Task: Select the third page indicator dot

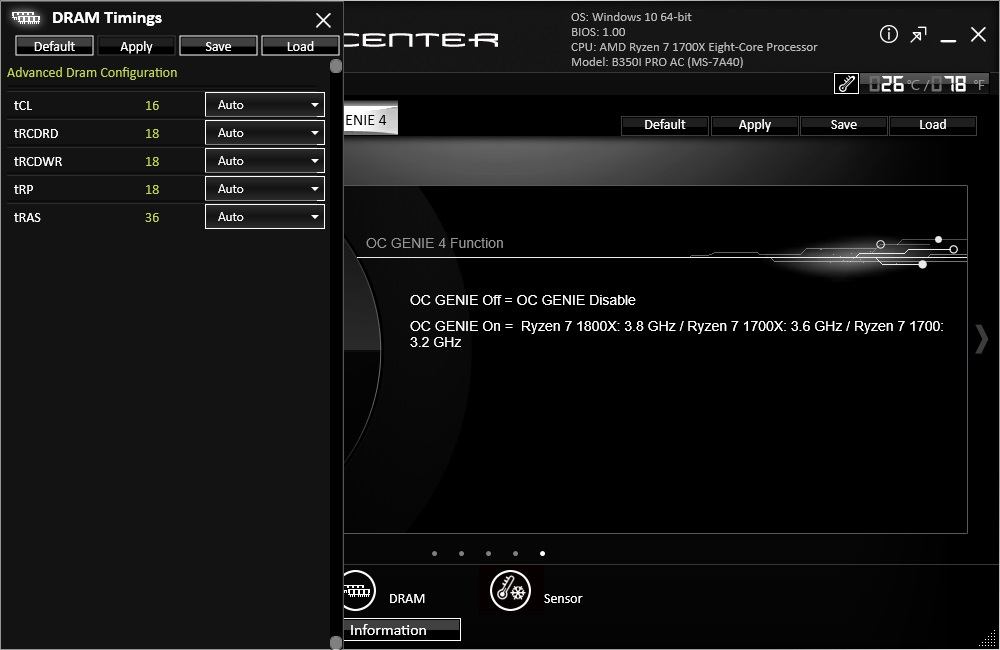Action: pos(489,554)
